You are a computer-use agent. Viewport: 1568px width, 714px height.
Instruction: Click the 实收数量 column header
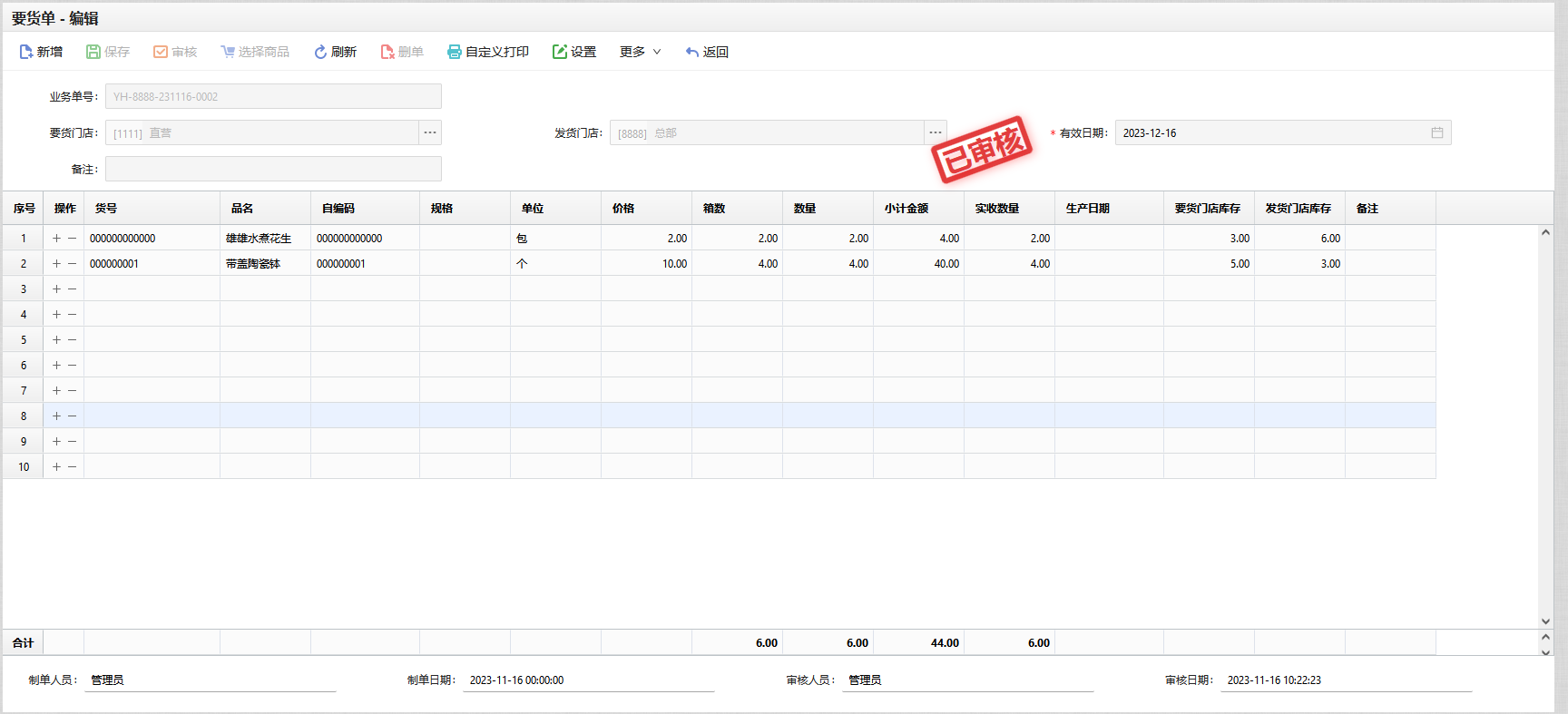pyautogui.click(x=1009, y=208)
